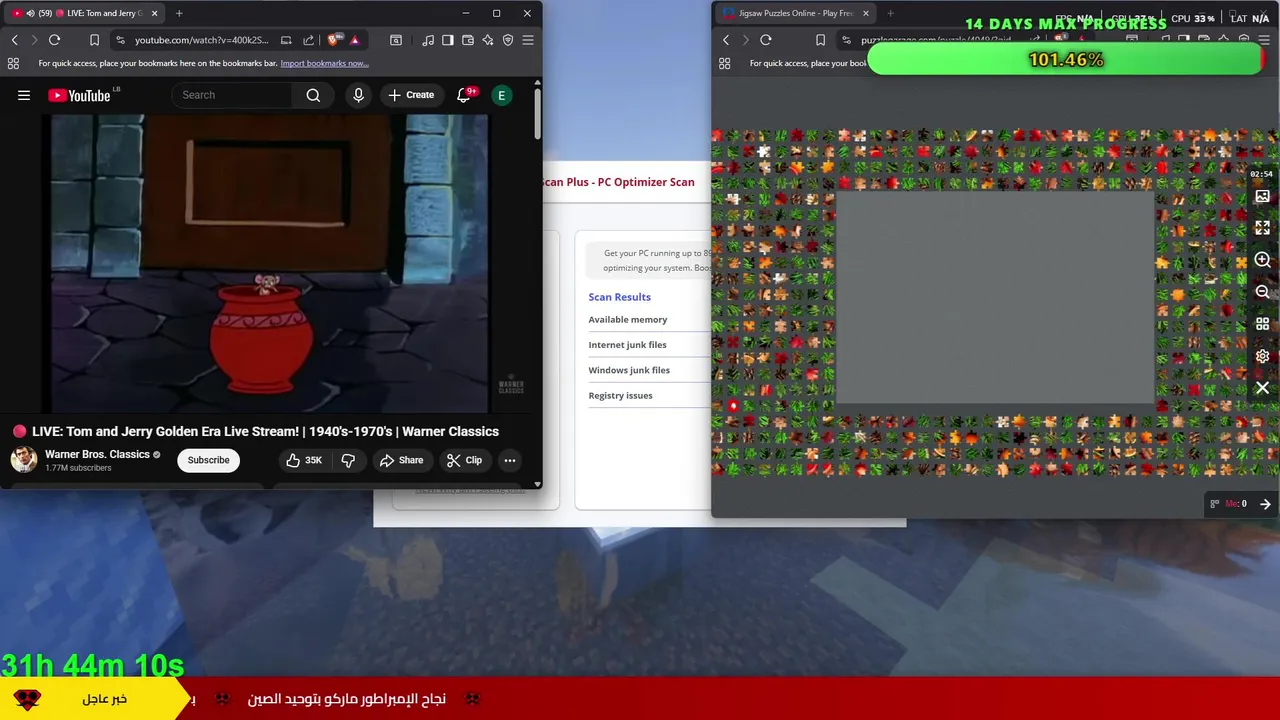Toggle puzzle fullscreen mode
The height and width of the screenshot is (720, 1280).
[x=1262, y=228]
